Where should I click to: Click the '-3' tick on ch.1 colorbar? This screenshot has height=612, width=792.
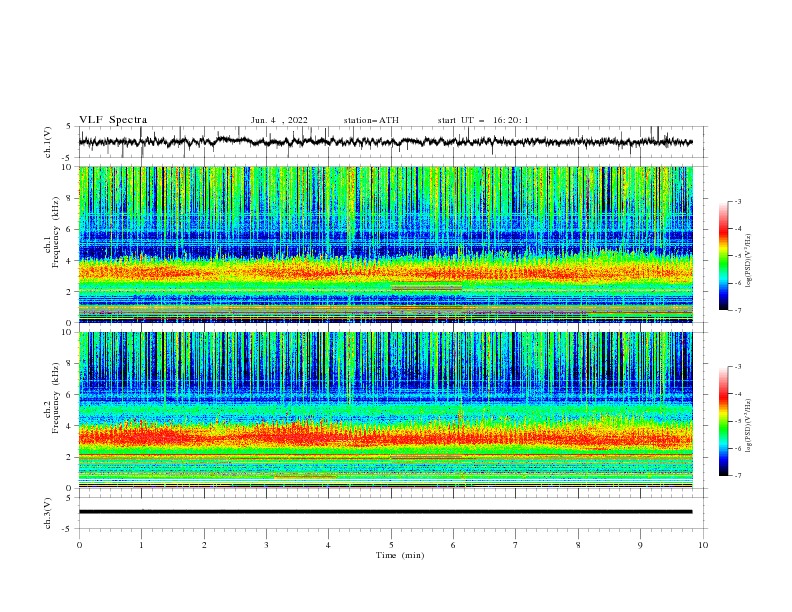737,201
